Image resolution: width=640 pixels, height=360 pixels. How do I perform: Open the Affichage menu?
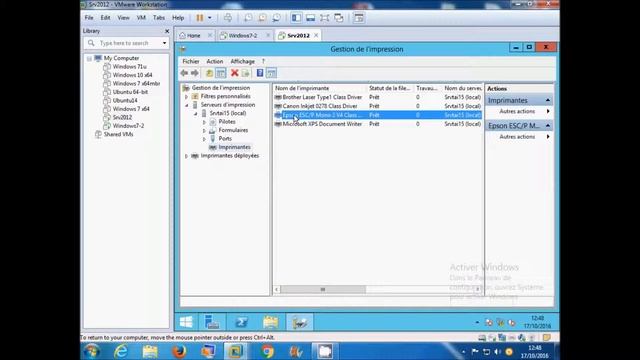coord(242,61)
